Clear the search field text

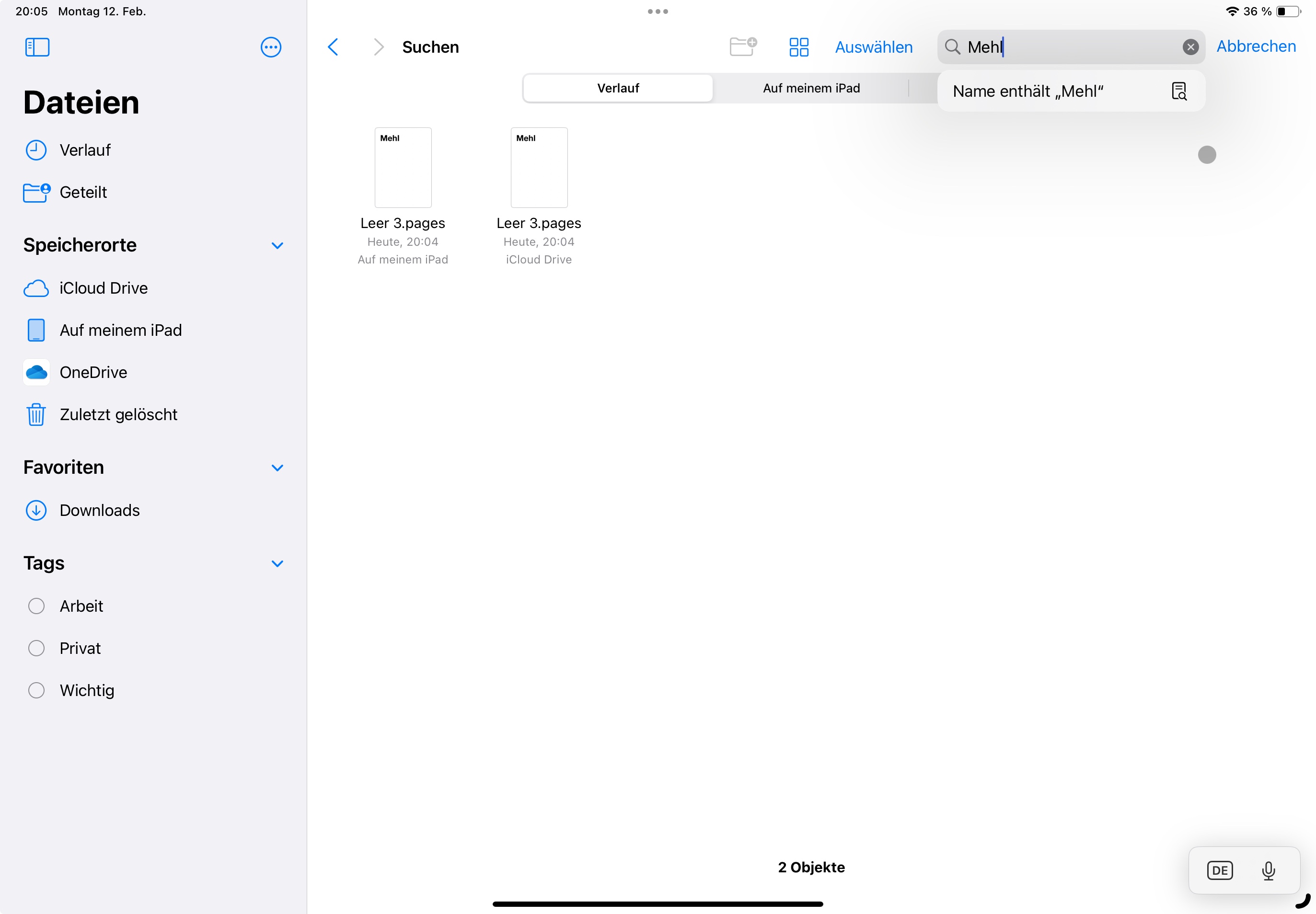click(1190, 47)
